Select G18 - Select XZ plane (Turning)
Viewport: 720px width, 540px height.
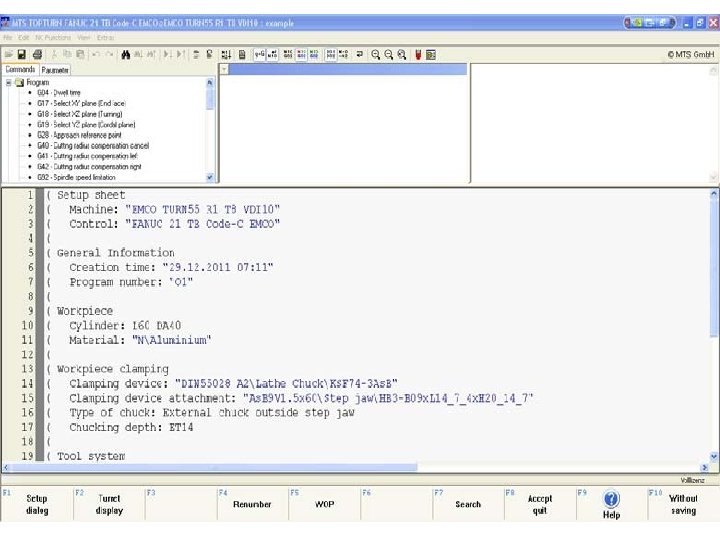[80, 114]
